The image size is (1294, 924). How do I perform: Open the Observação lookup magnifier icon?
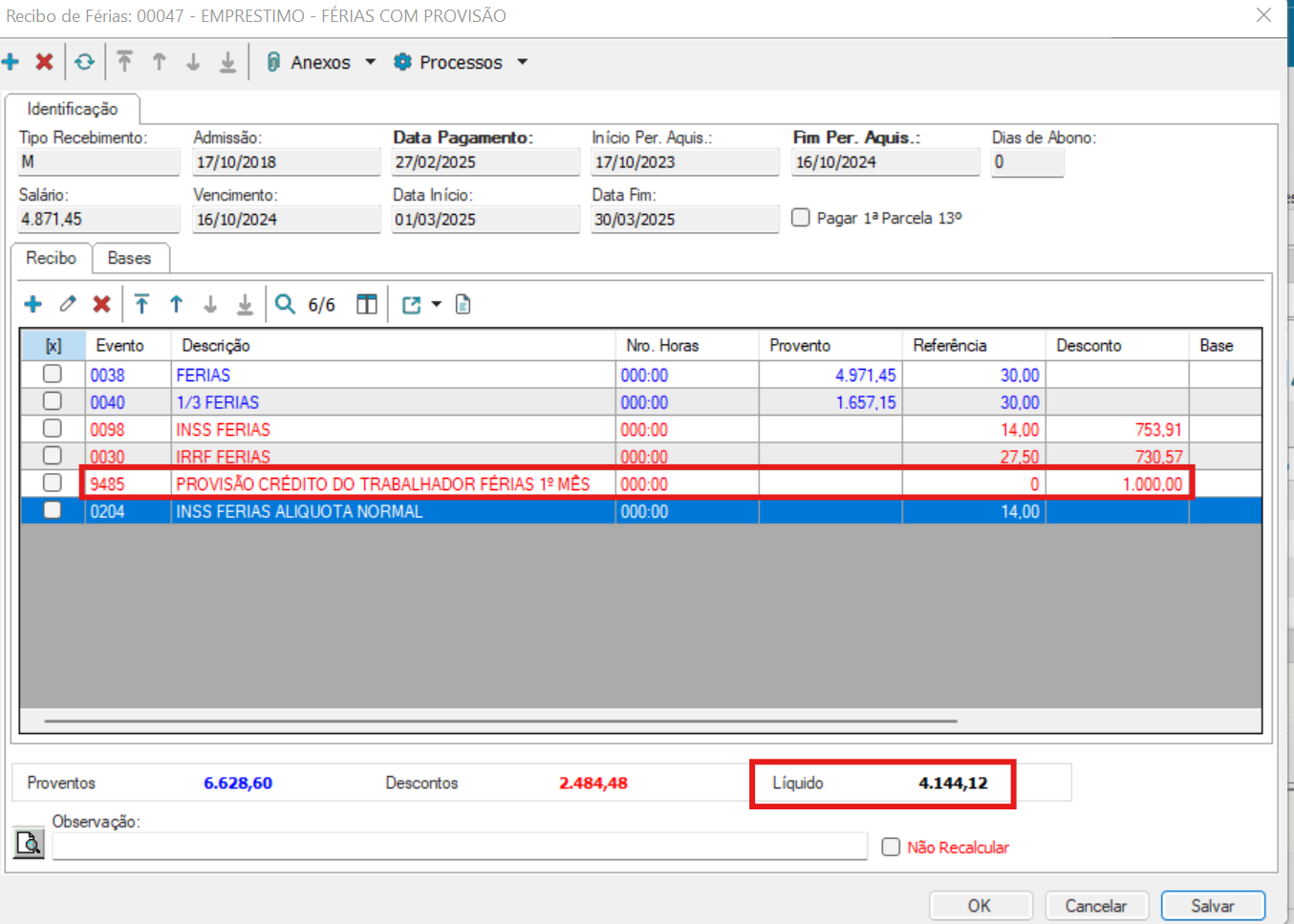point(30,843)
